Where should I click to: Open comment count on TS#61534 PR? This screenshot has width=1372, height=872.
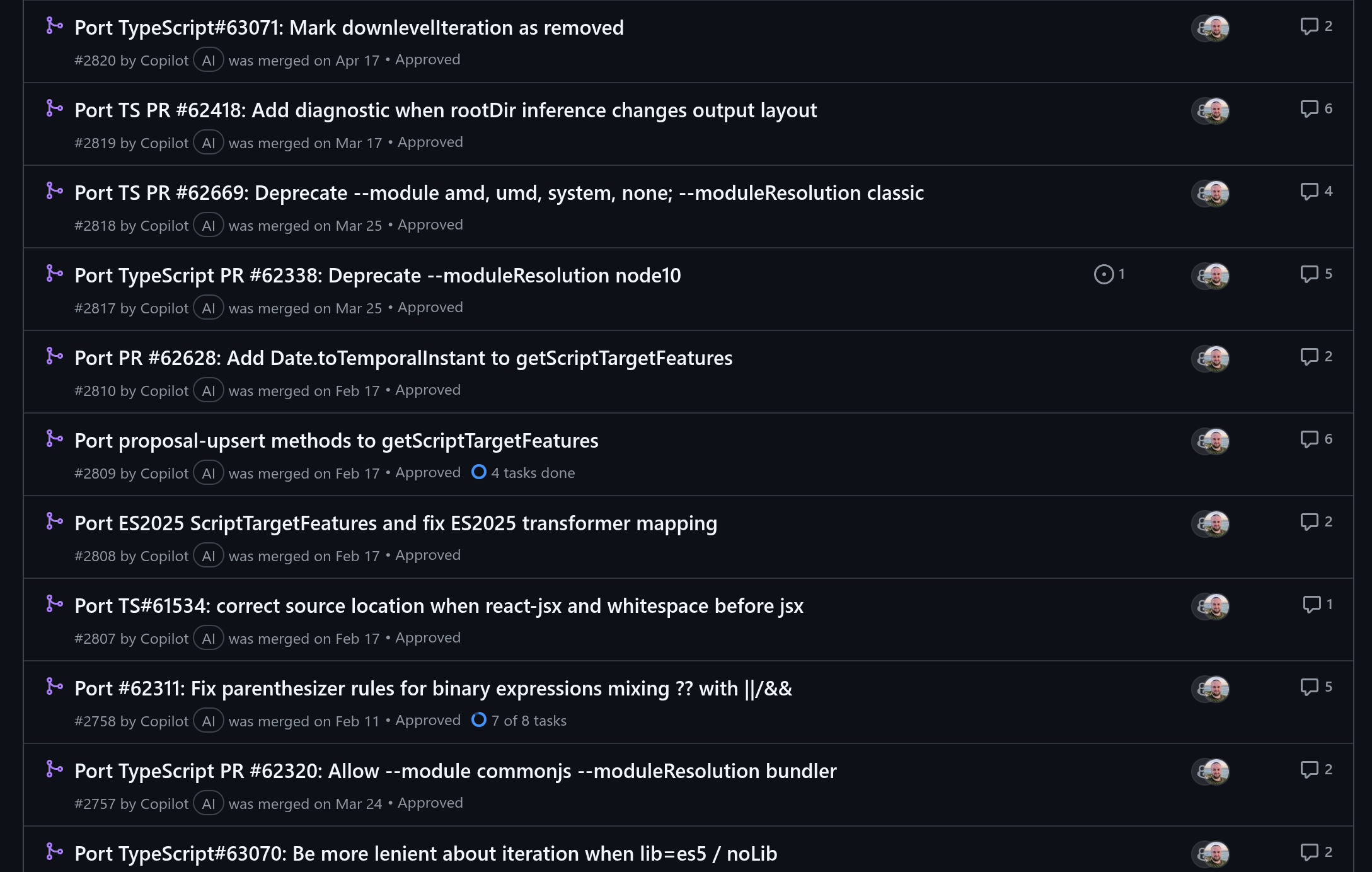point(1318,605)
